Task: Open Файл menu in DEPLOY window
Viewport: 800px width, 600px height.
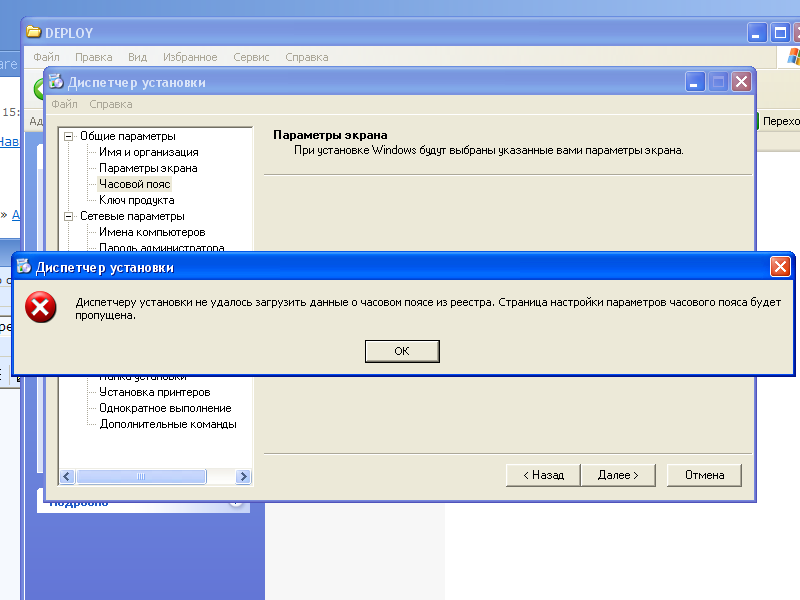Action: pos(46,57)
